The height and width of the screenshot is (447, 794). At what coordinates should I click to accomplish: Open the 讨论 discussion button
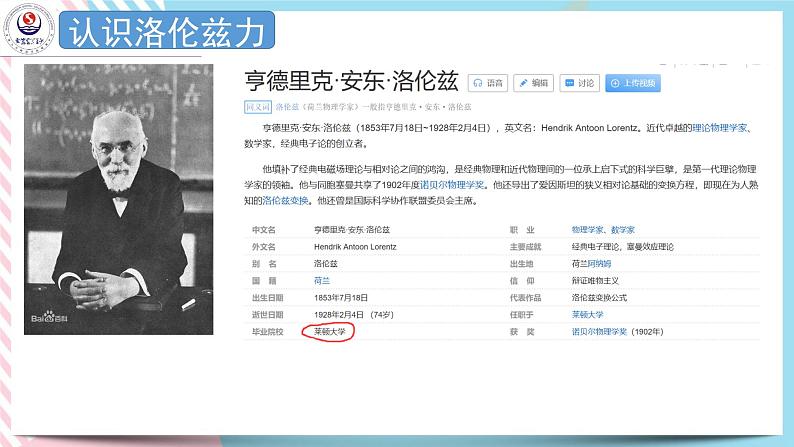point(579,83)
